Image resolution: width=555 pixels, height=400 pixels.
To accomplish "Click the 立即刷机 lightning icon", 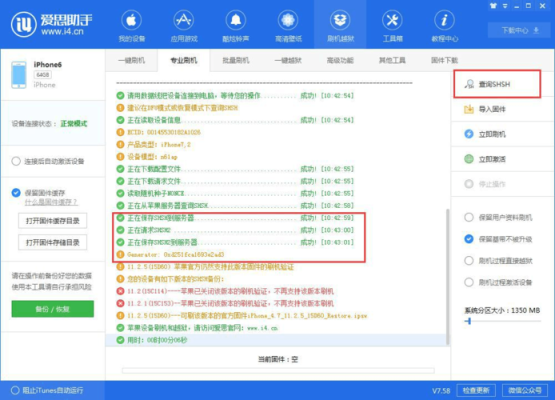I will [x=469, y=134].
